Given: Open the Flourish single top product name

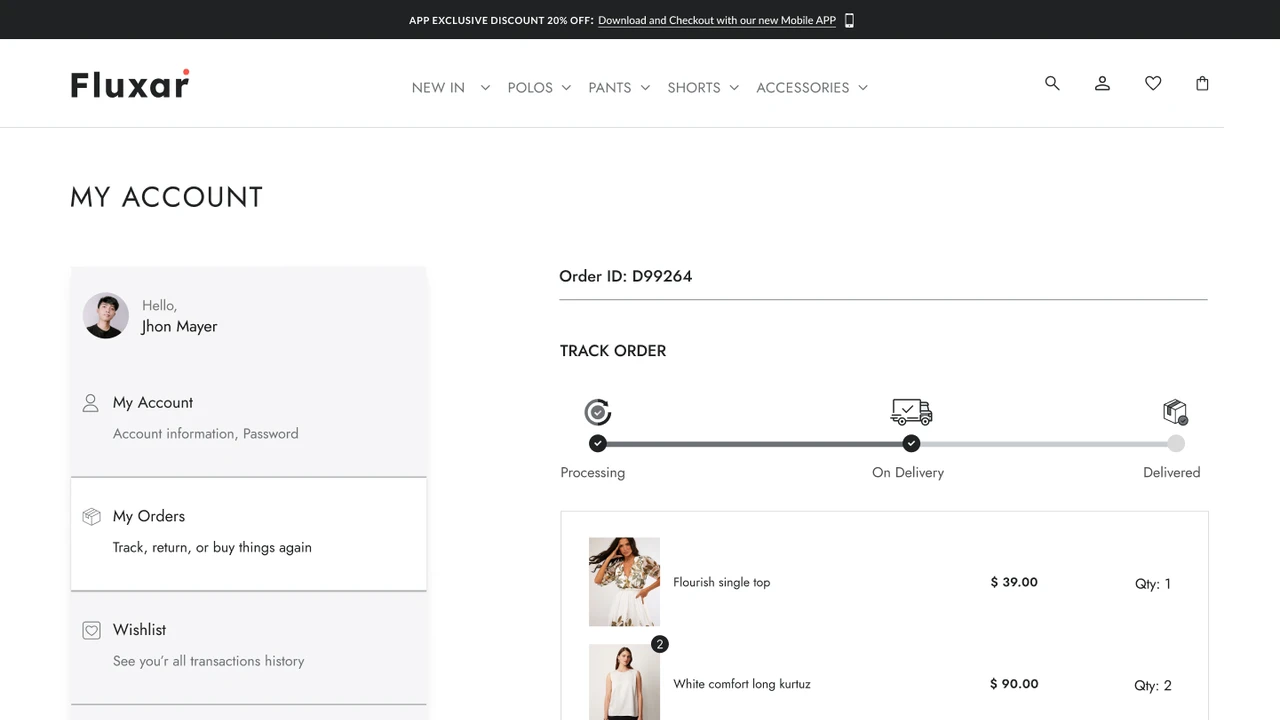Looking at the screenshot, I should [722, 582].
